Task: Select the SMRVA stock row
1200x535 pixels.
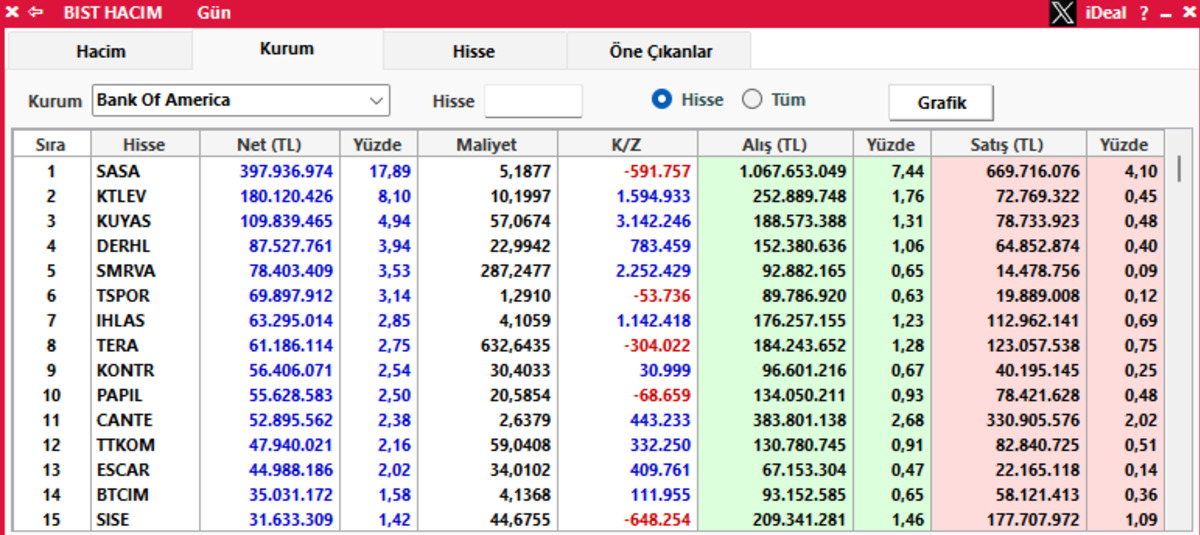Action: [x=589, y=271]
